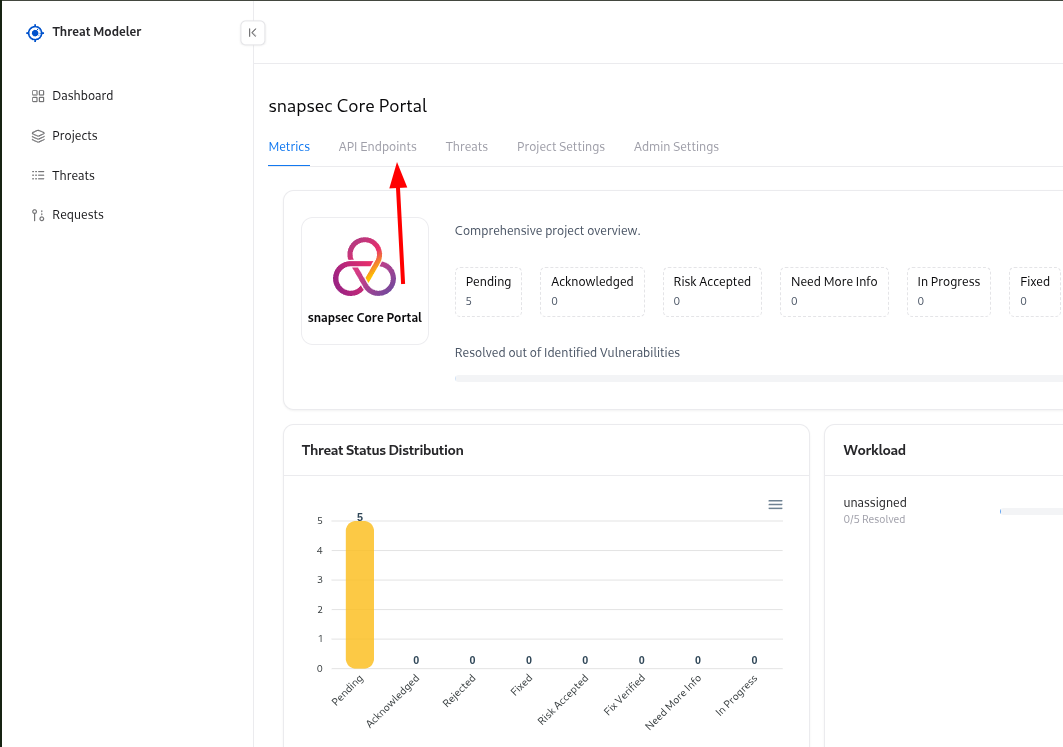1063x747 pixels.
Task: Click the snapsec Core Portal page heading
Action: click(348, 106)
